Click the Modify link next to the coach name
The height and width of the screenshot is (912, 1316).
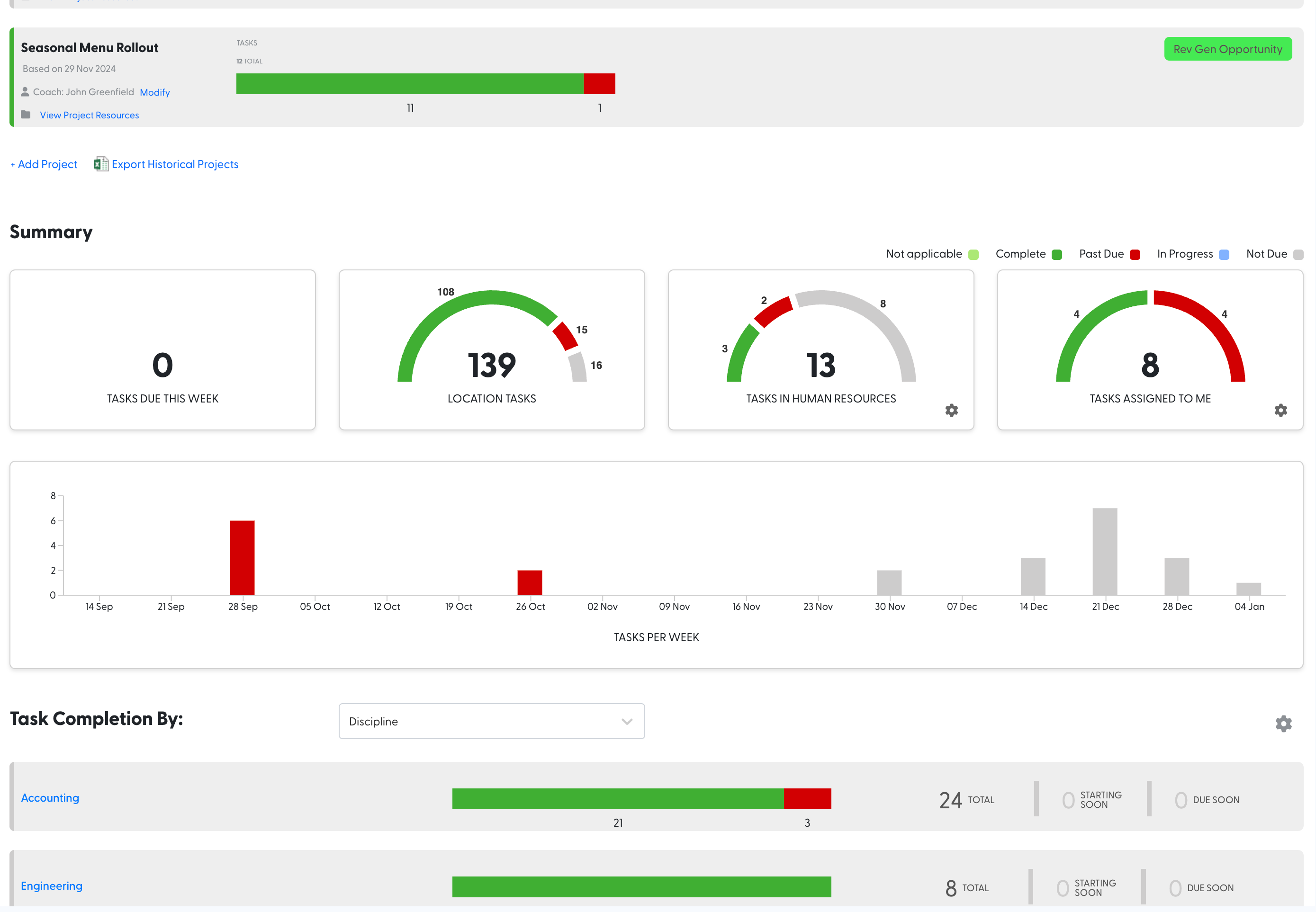point(155,91)
